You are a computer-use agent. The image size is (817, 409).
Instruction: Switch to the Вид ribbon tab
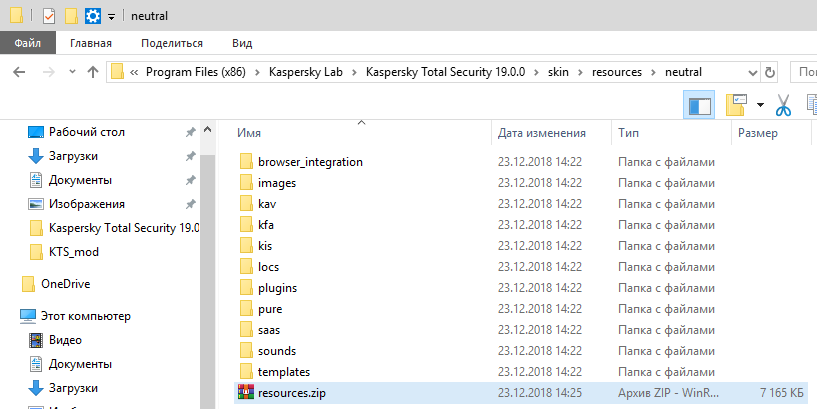(x=241, y=43)
